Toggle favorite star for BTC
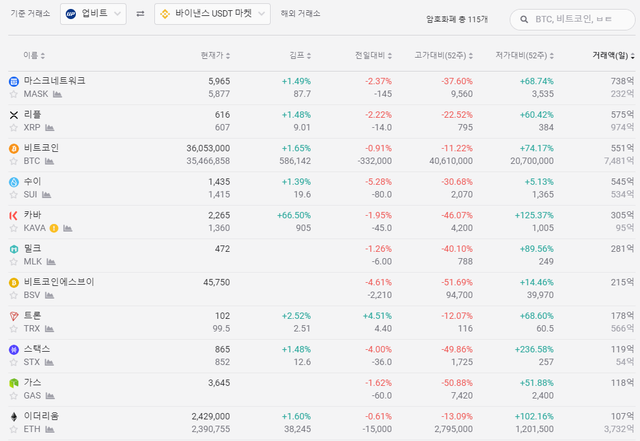Viewport: 640px width, 441px height. point(14,161)
